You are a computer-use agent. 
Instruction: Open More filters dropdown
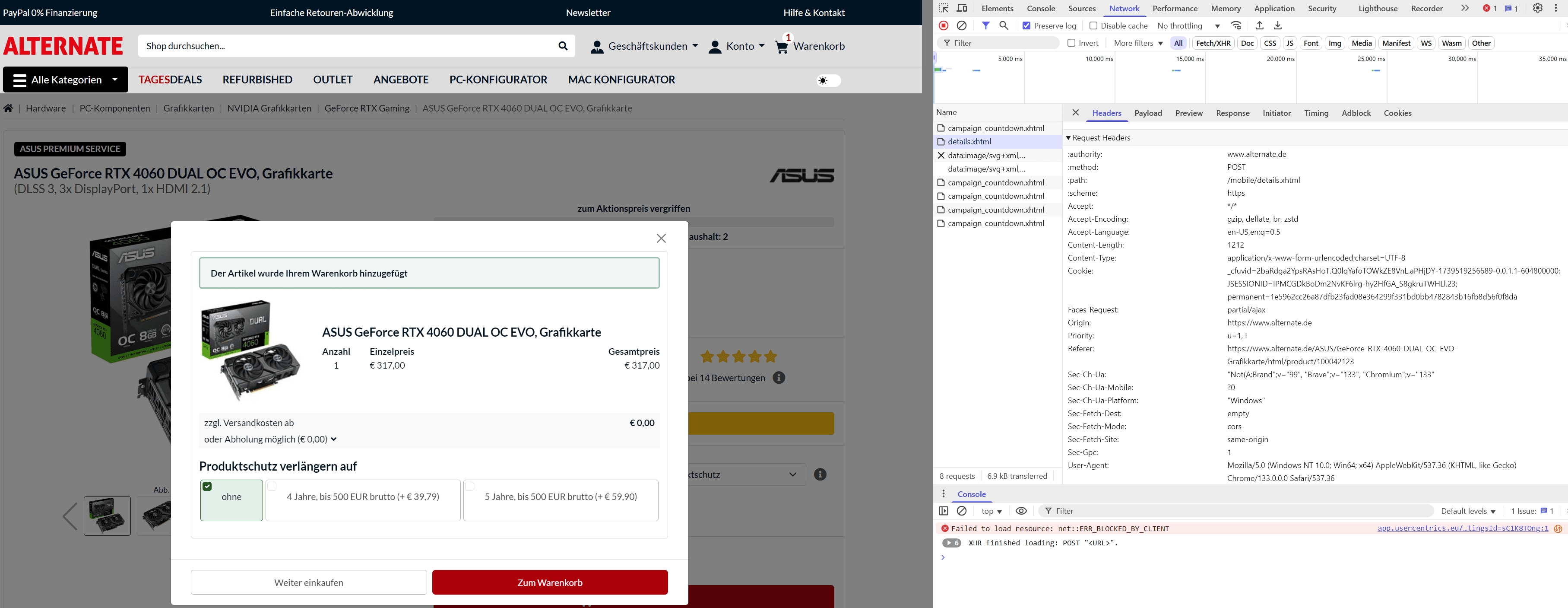[x=1138, y=43]
